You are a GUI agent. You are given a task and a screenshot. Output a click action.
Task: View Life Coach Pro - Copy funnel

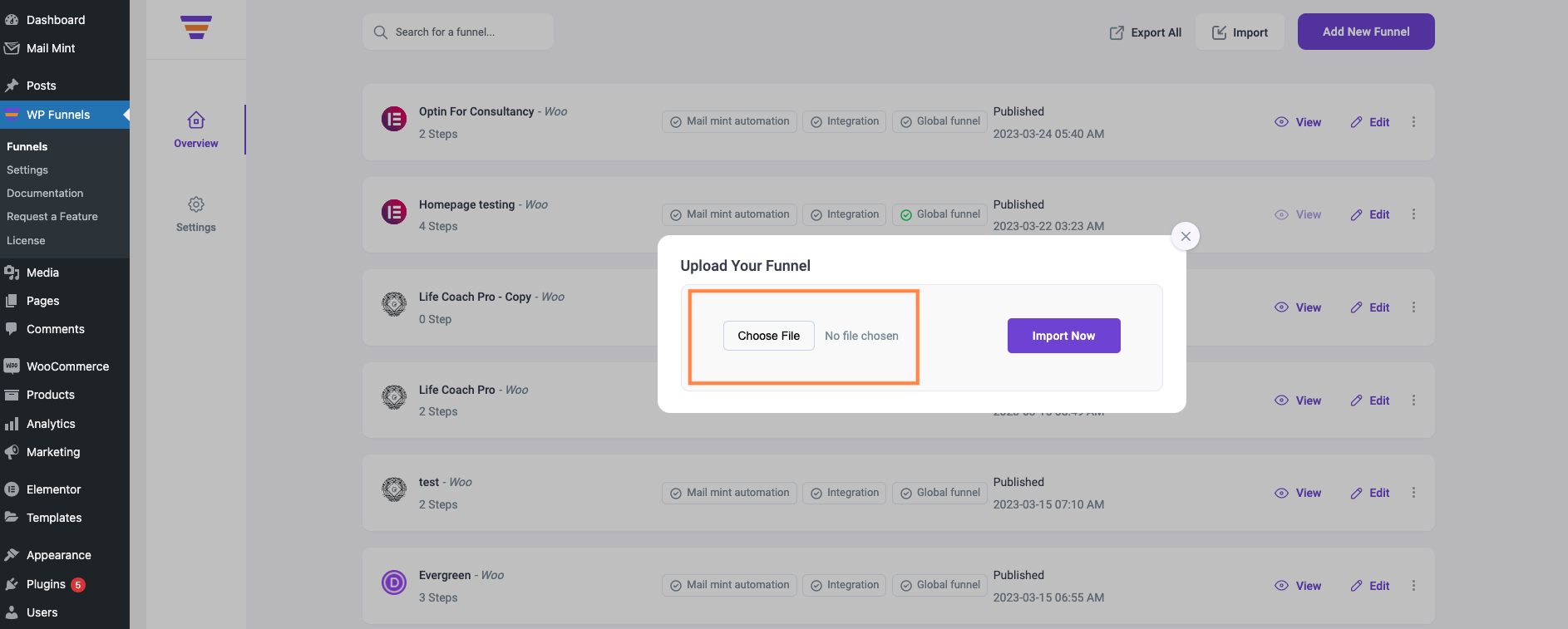tap(1298, 307)
